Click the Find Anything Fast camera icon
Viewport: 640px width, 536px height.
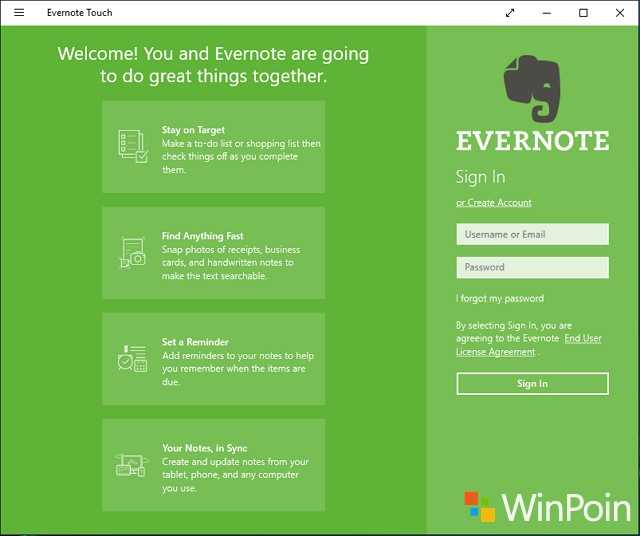pyautogui.click(x=133, y=253)
